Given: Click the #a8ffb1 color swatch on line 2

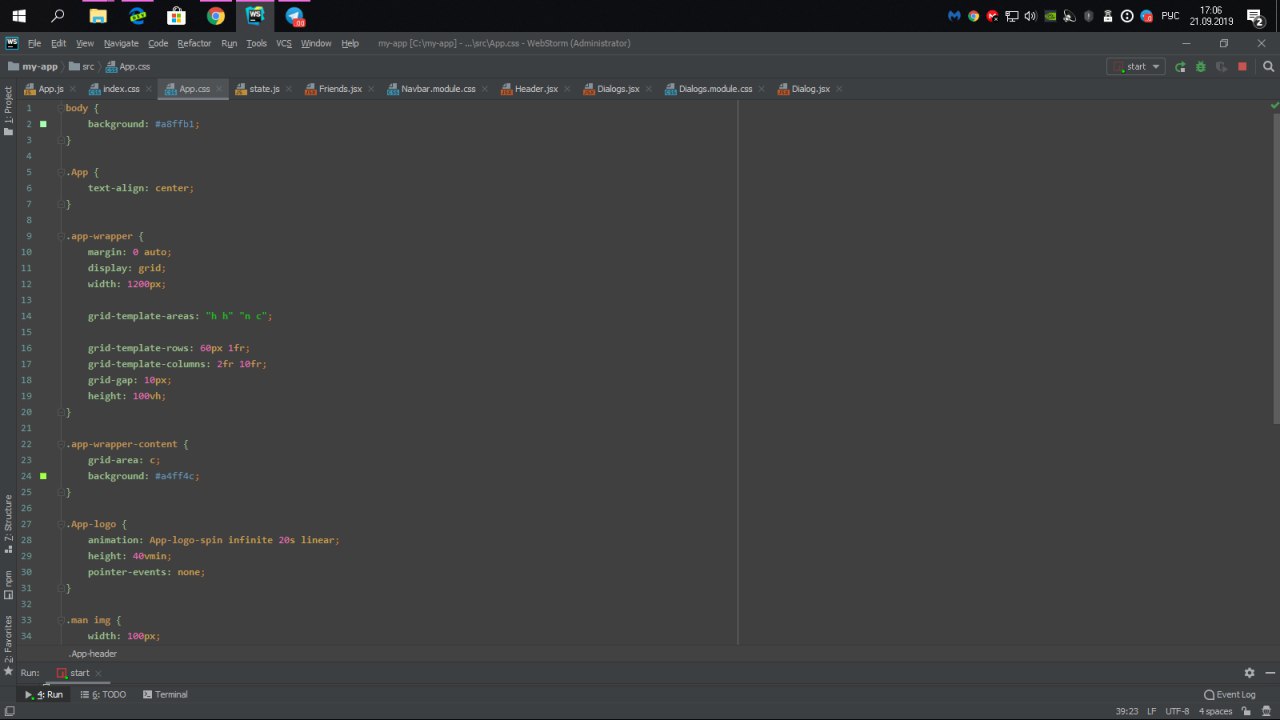Looking at the screenshot, I should [x=43, y=124].
